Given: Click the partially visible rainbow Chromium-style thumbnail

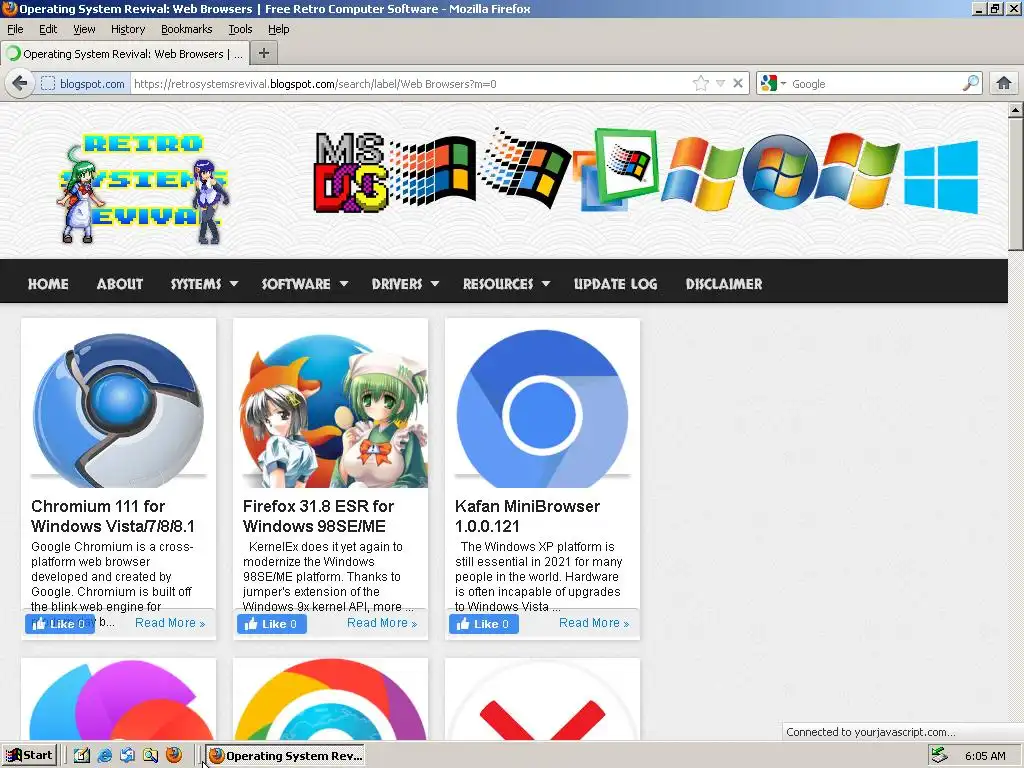Looking at the screenshot, I should point(330,700).
